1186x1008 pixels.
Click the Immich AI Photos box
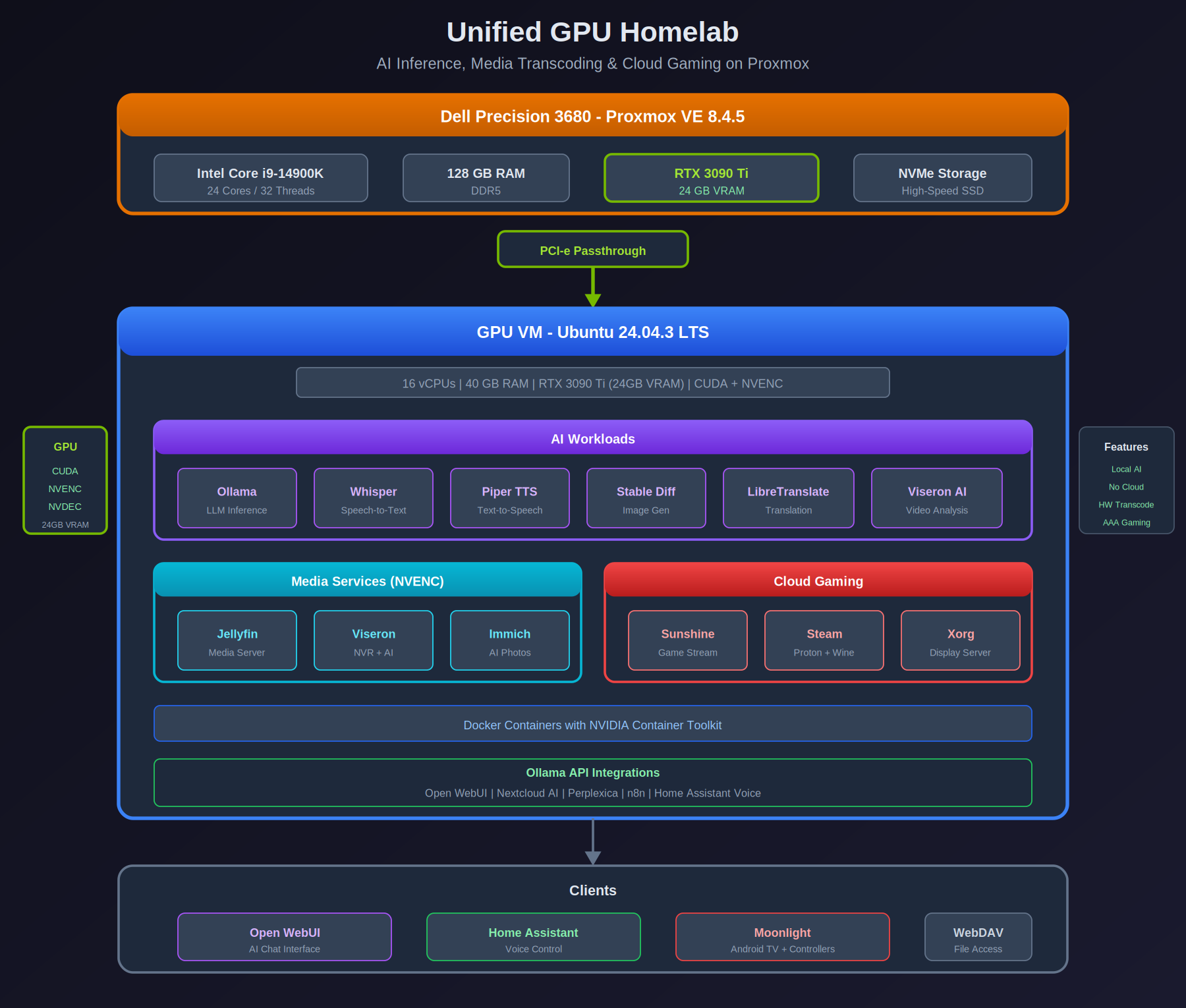tap(509, 640)
